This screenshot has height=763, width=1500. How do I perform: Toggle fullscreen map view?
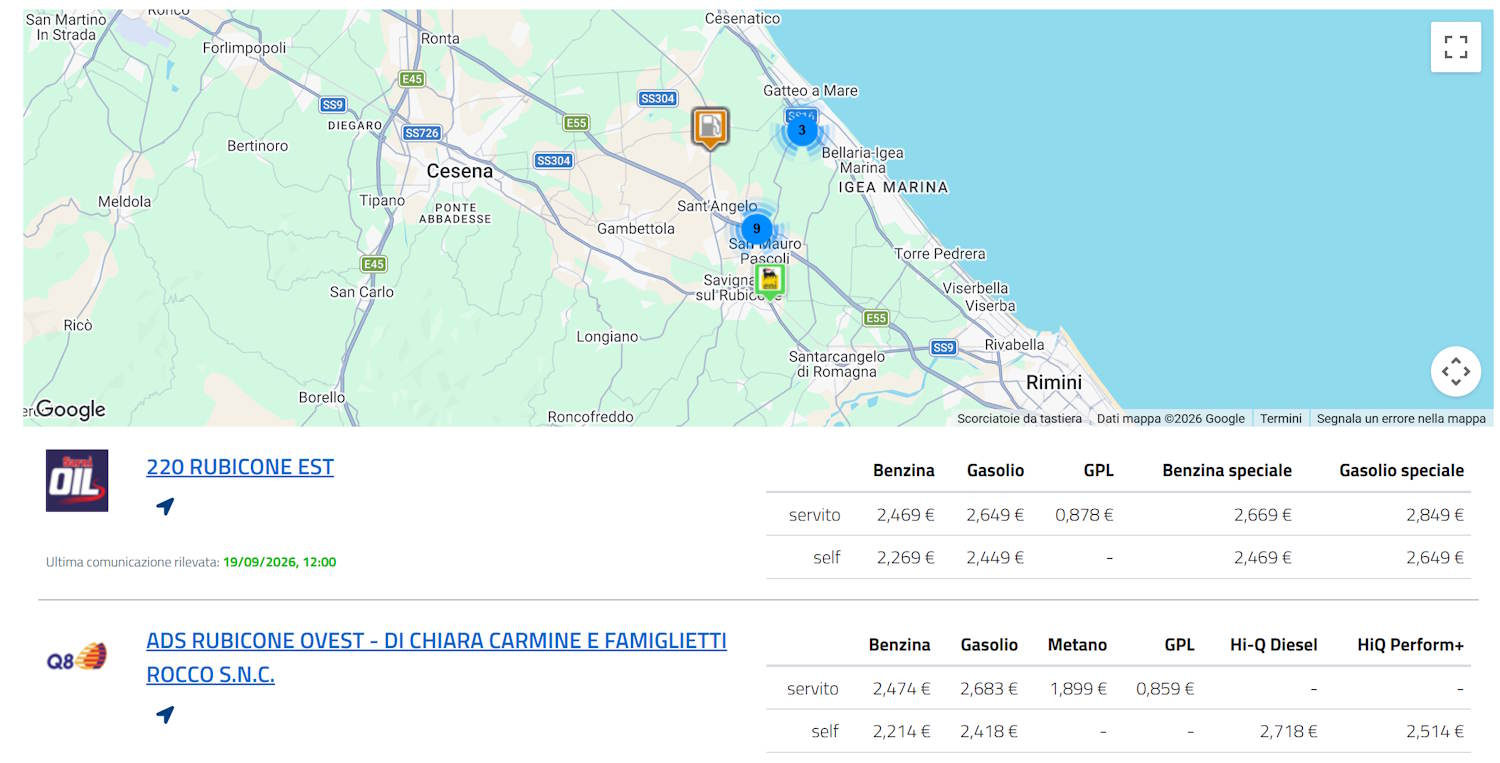coord(1455,47)
